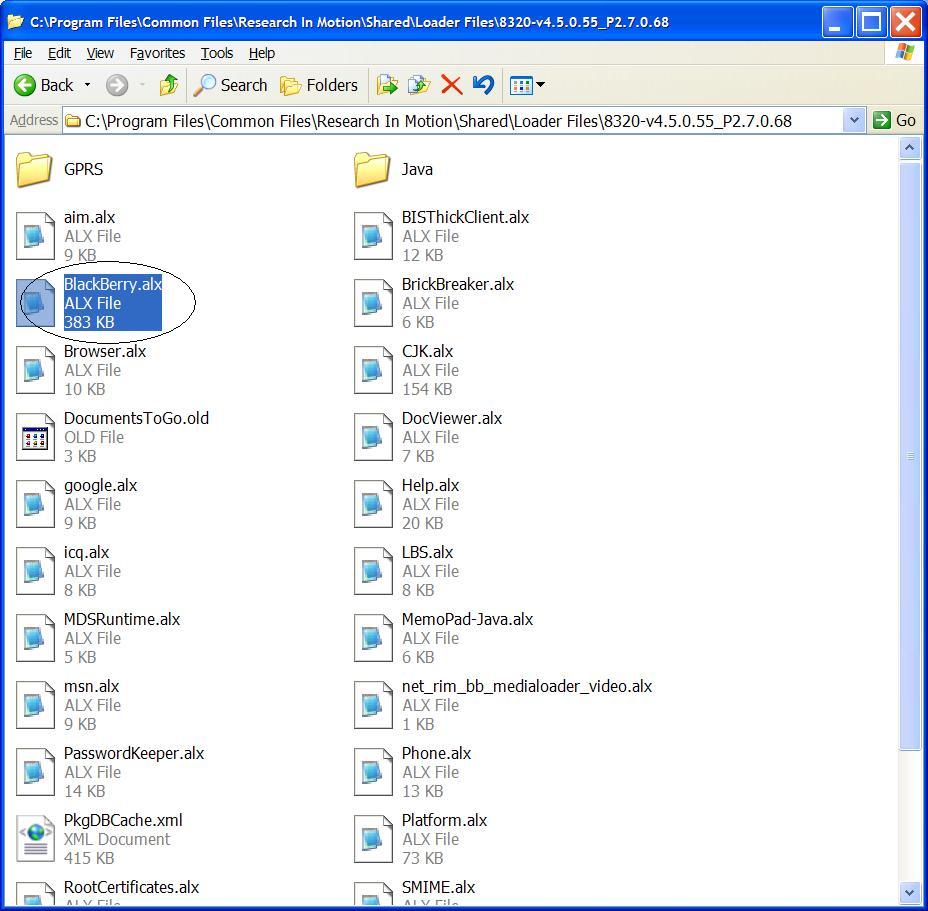Select the BlackBerry.alx file icon

pos(35,303)
